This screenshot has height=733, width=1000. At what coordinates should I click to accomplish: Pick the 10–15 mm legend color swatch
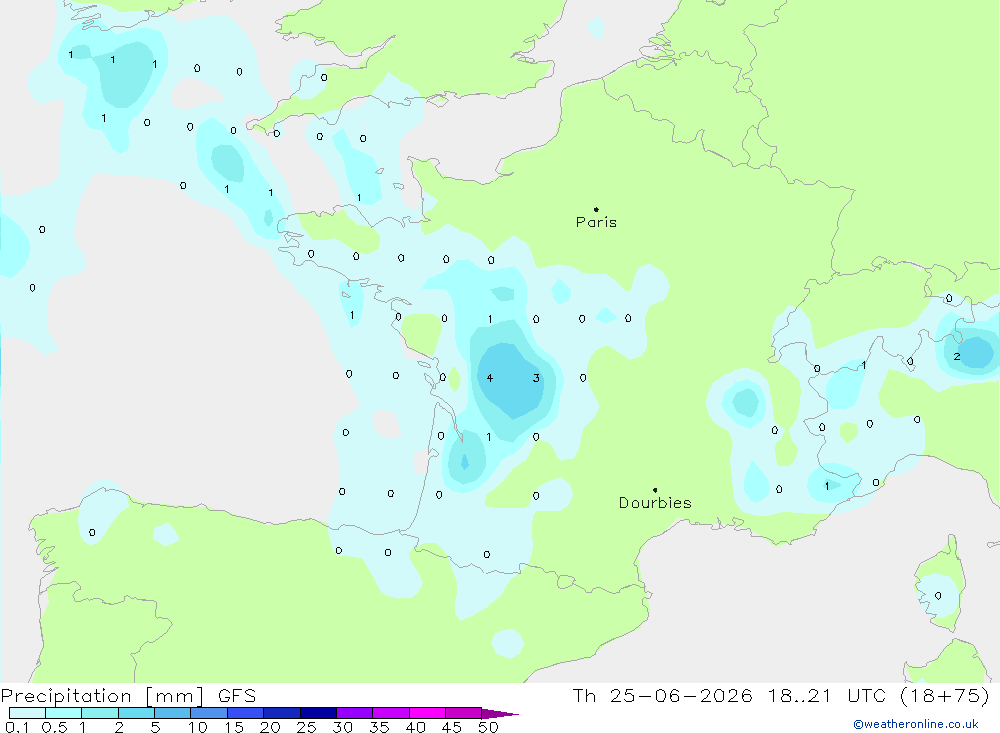(209, 713)
